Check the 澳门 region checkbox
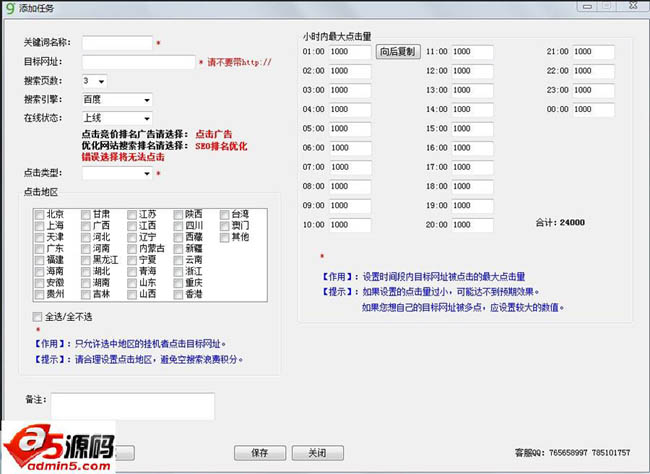 click(x=225, y=226)
